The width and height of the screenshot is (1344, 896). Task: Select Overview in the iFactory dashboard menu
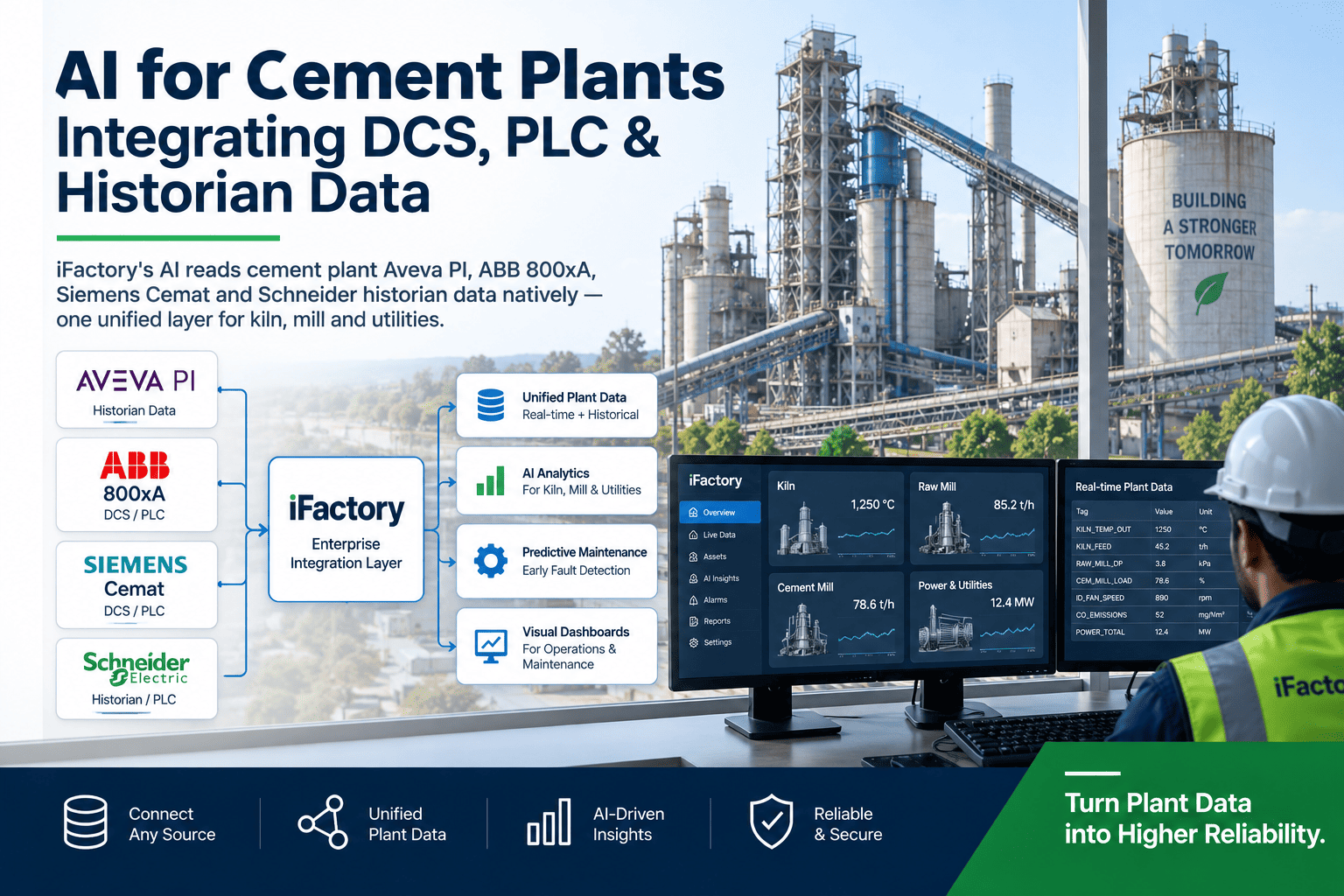coord(720,513)
